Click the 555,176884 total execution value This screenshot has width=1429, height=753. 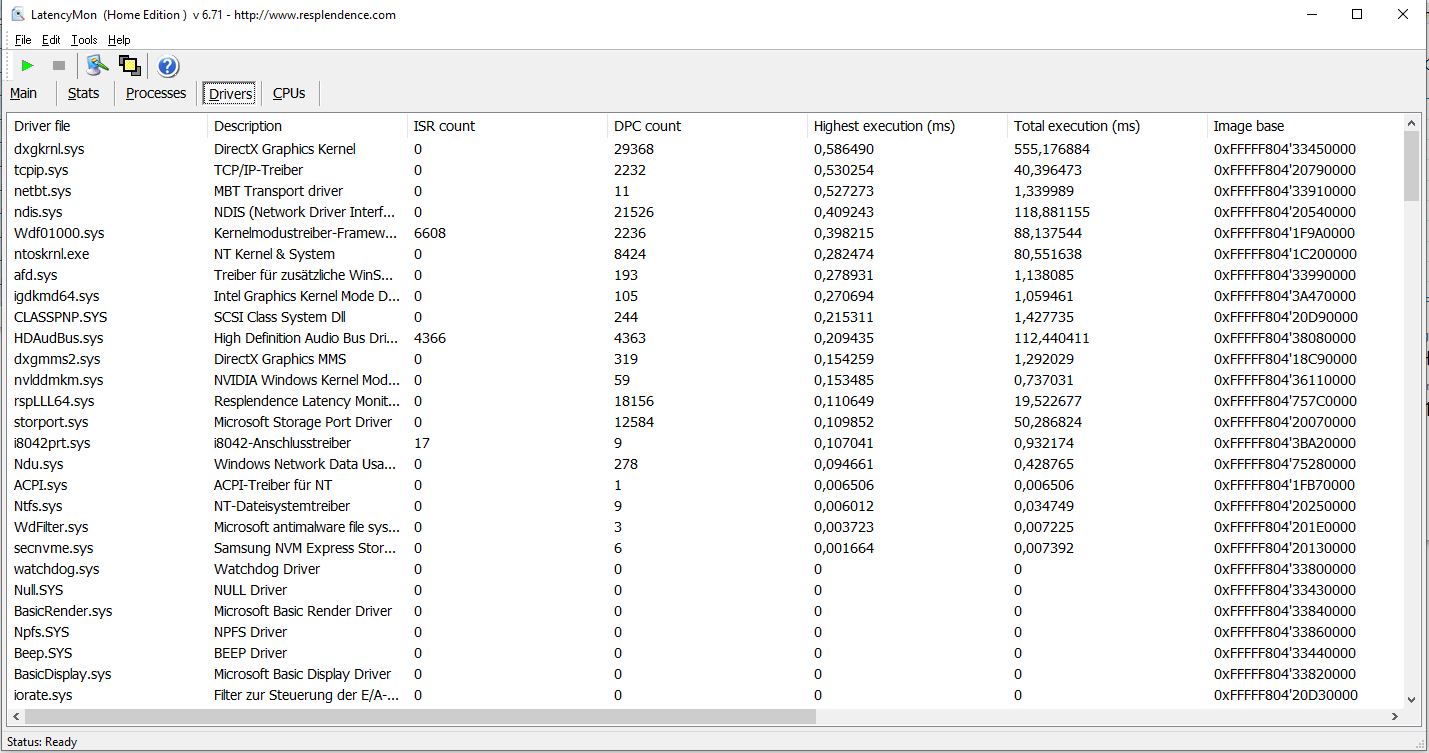[1052, 149]
